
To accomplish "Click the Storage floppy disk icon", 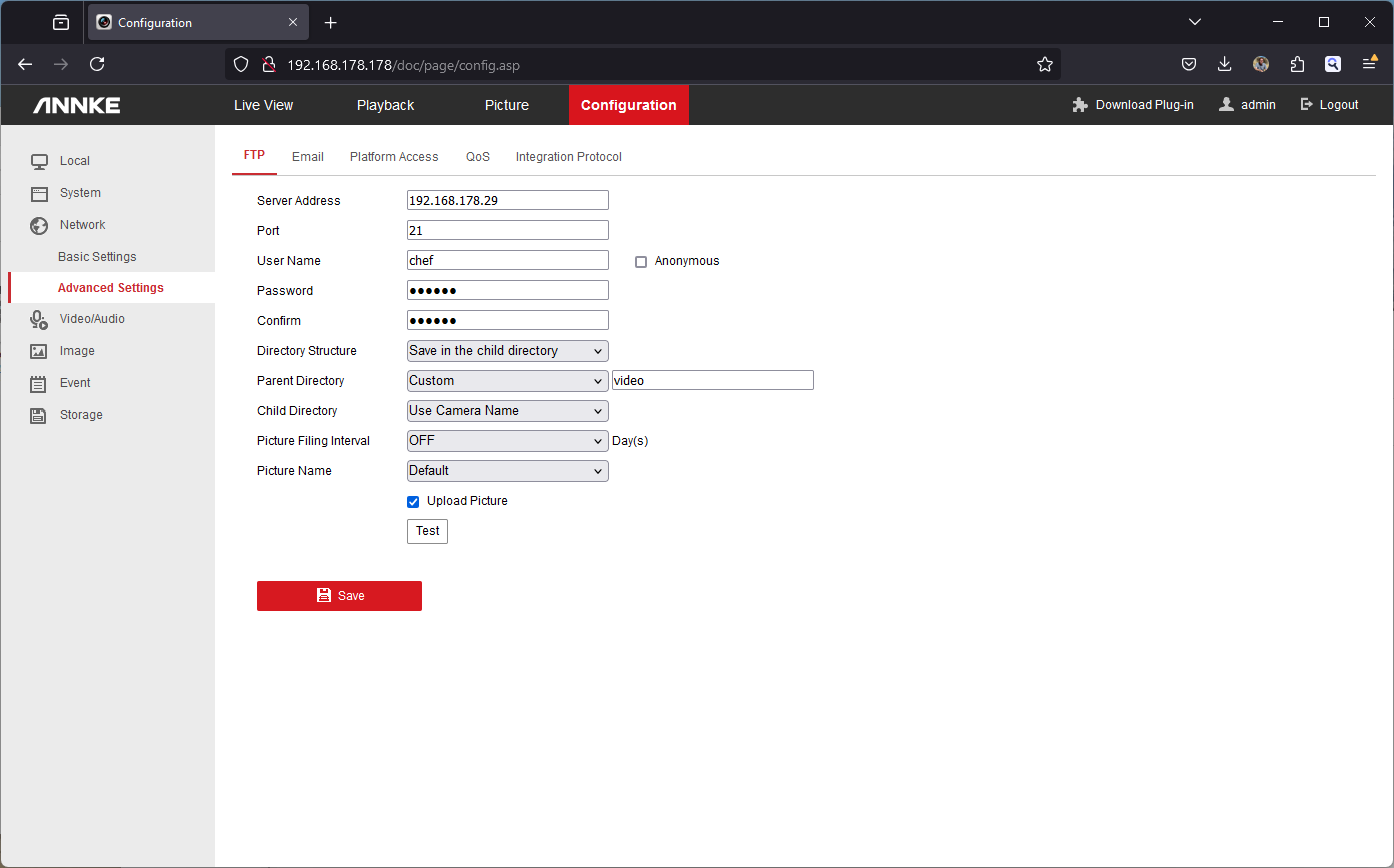I will tap(39, 415).
